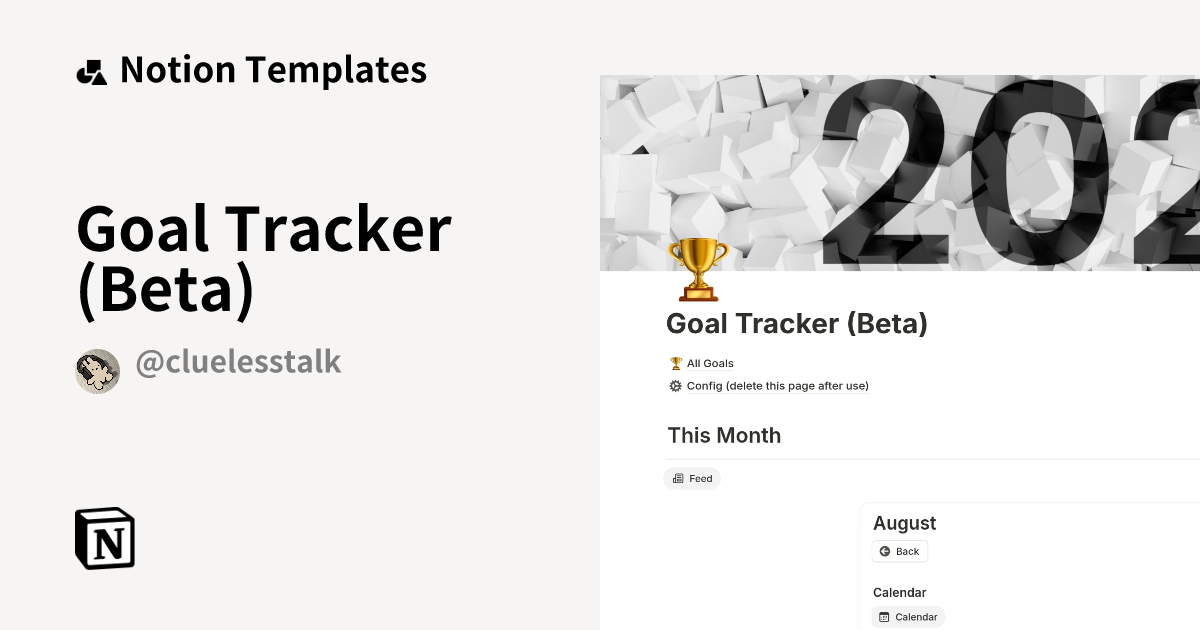This screenshot has width=1200, height=630.
Task: Click the back-arrow icon inside the Back button
Action: pos(884,551)
